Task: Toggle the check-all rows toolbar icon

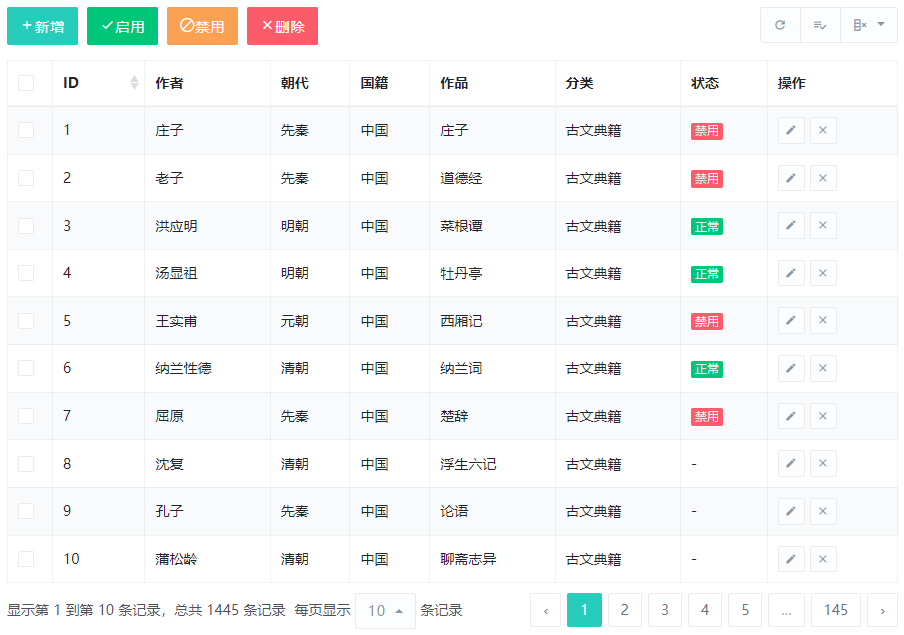Action: (820, 25)
